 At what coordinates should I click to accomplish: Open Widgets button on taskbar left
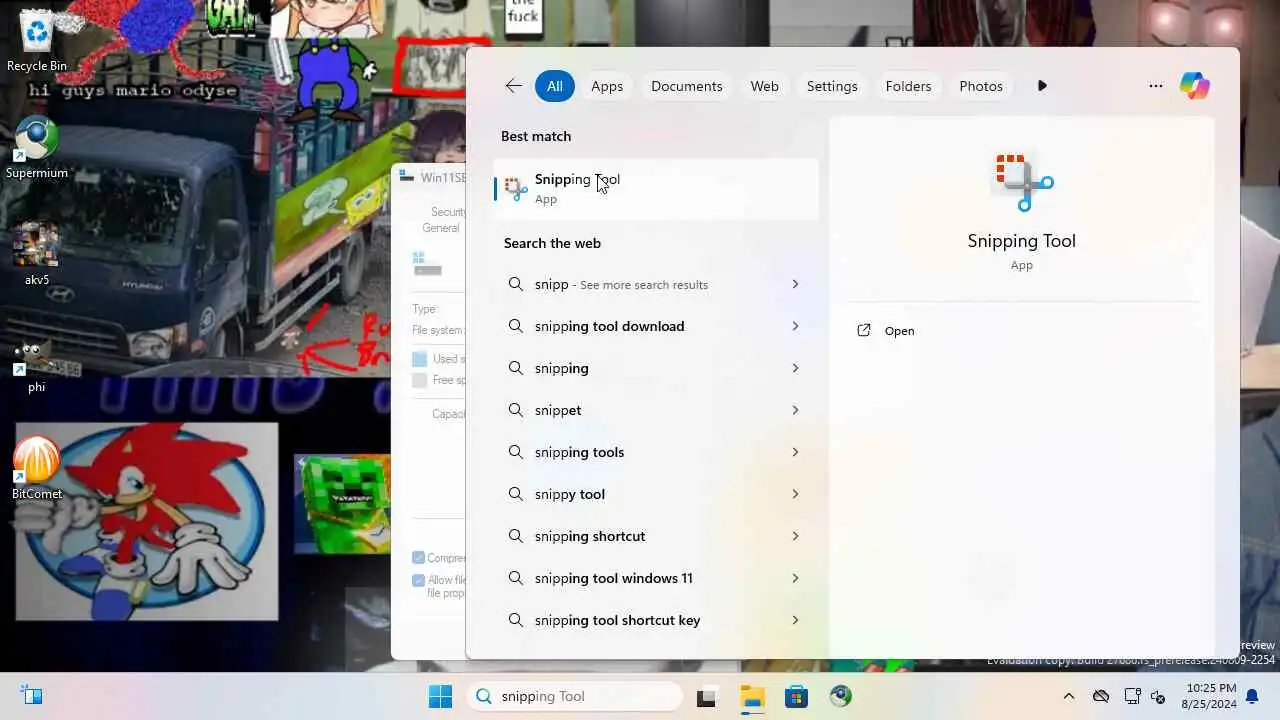(32, 696)
